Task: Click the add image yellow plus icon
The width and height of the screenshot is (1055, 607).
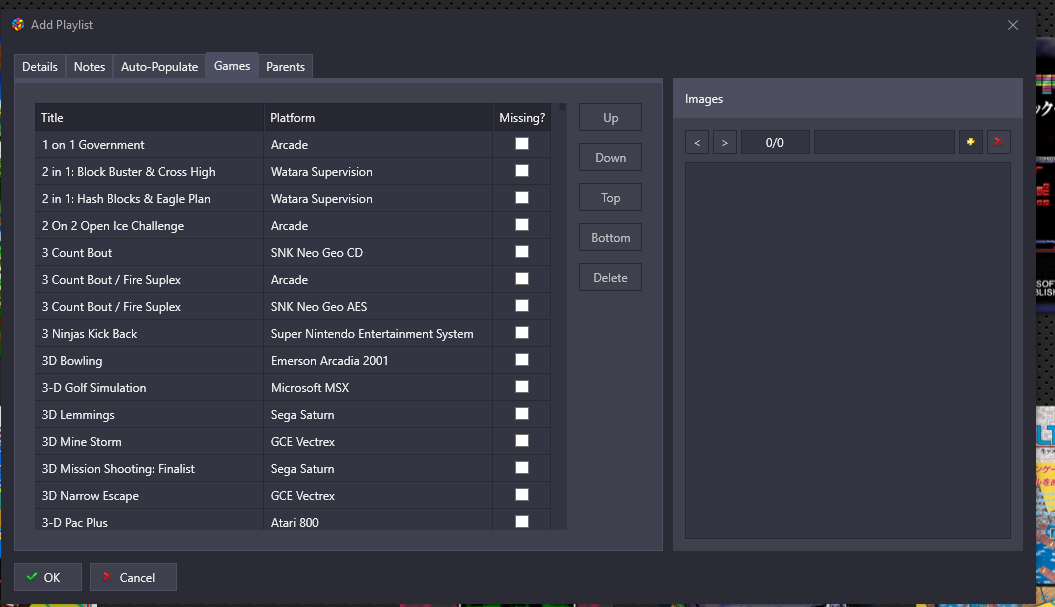Action: [970, 142]
